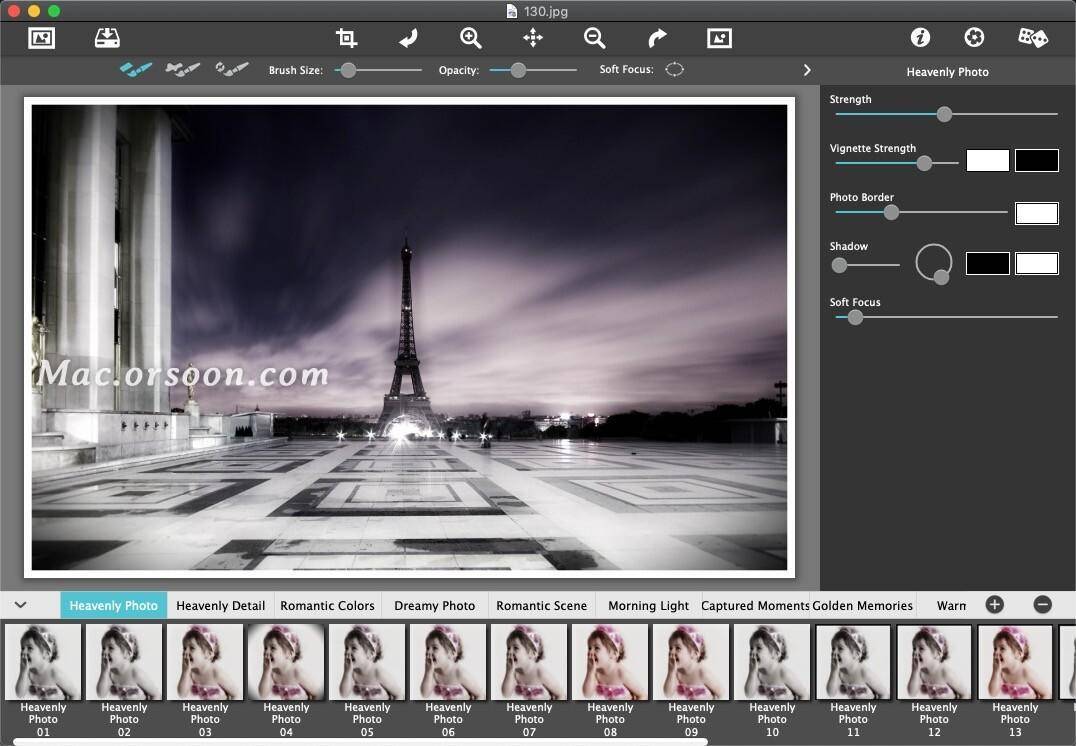Select the Heavenly Photo 05 thumbnail
The height and width of the screenshot is (746, 1076).
pyautogui.click(x=367, y=662)
